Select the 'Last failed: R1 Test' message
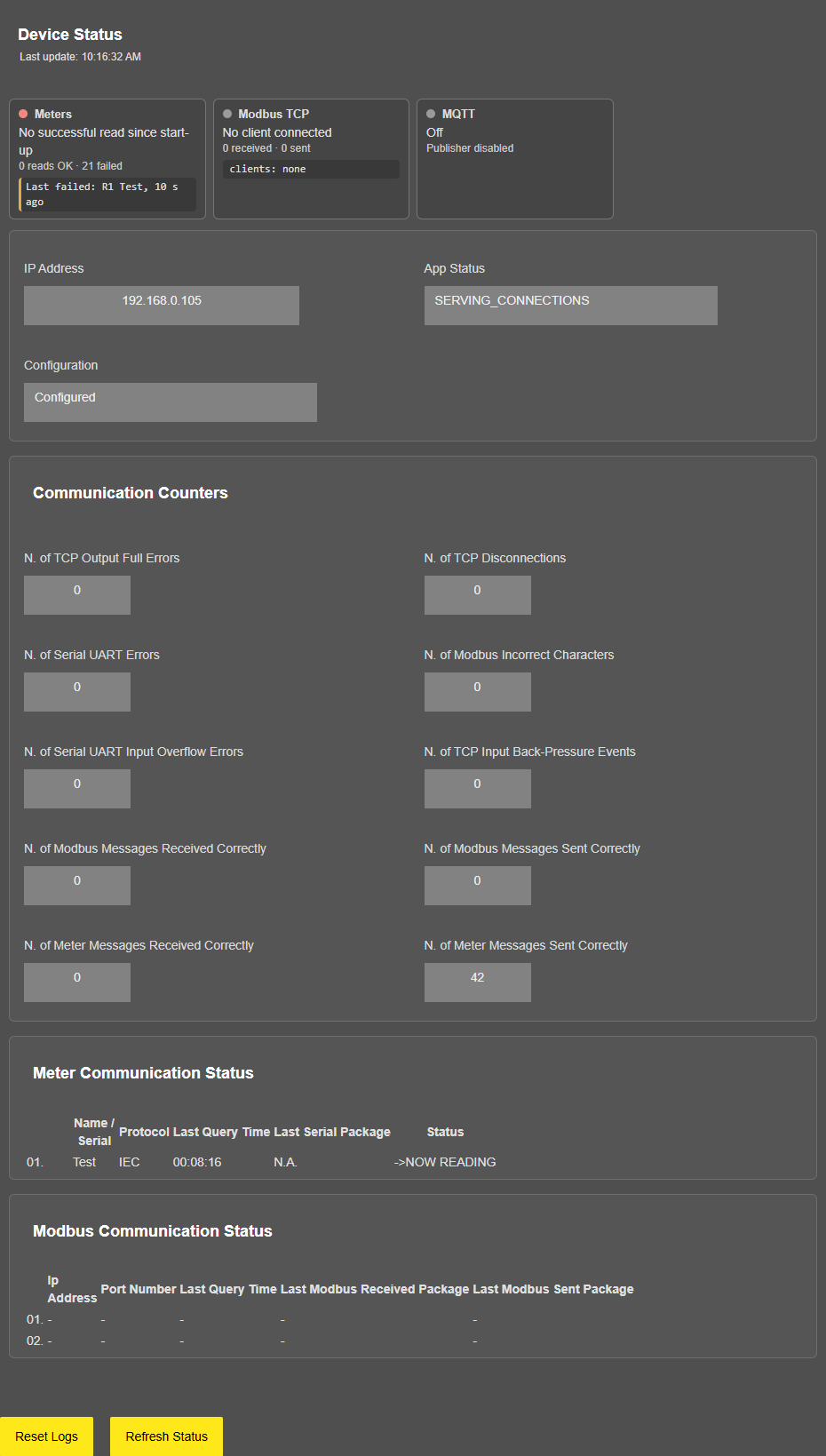The width and height of the screenshot is (826, 1456). pos(107,195)
